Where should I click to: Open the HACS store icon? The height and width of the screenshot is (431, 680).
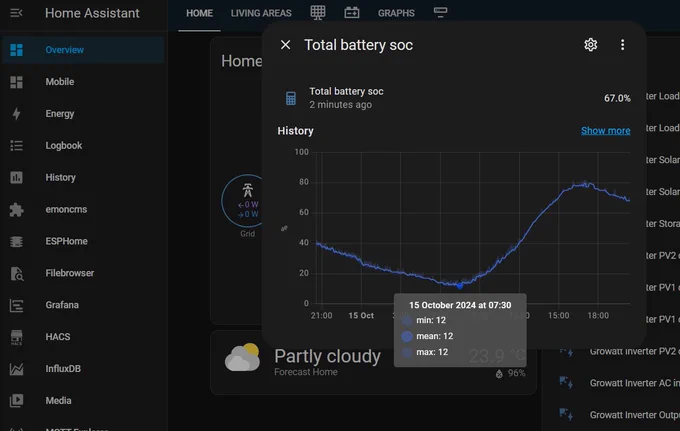pos(16,337)
